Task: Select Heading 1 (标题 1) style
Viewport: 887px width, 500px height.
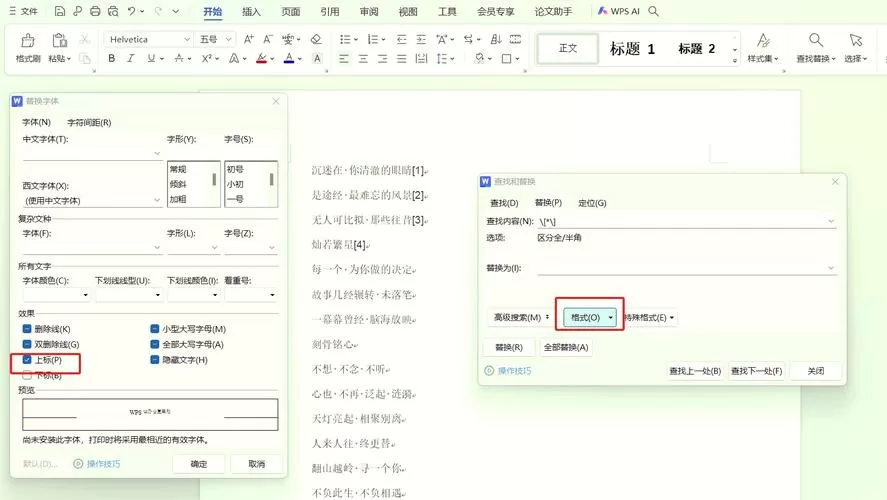Action: 632,49
